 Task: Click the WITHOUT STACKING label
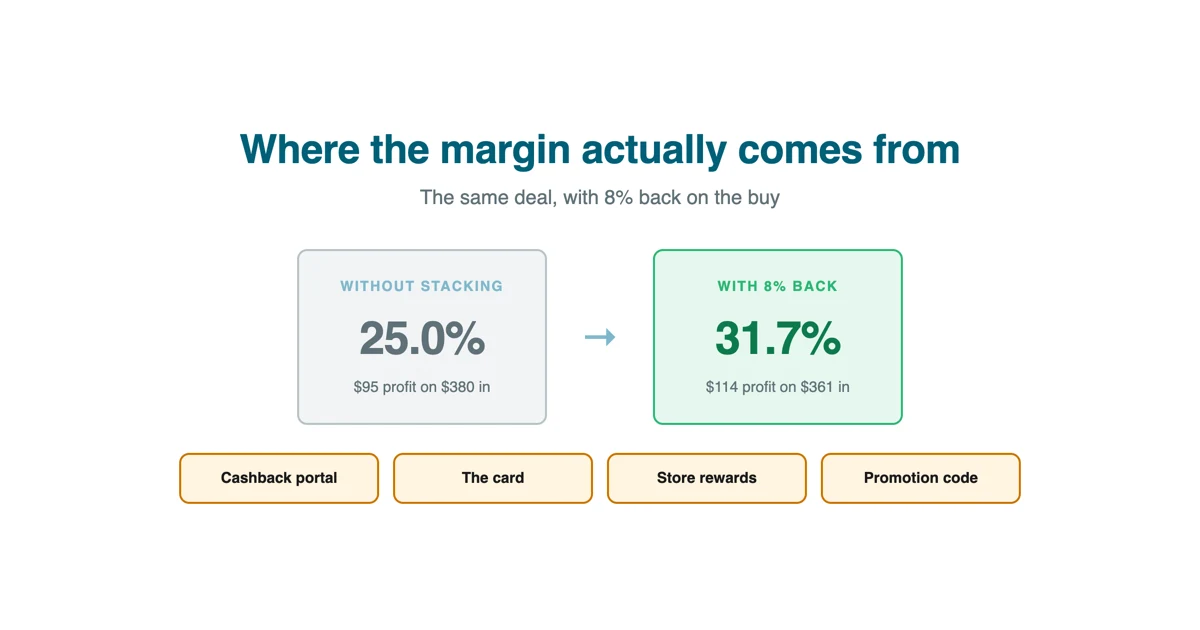[x=422, y=286]
